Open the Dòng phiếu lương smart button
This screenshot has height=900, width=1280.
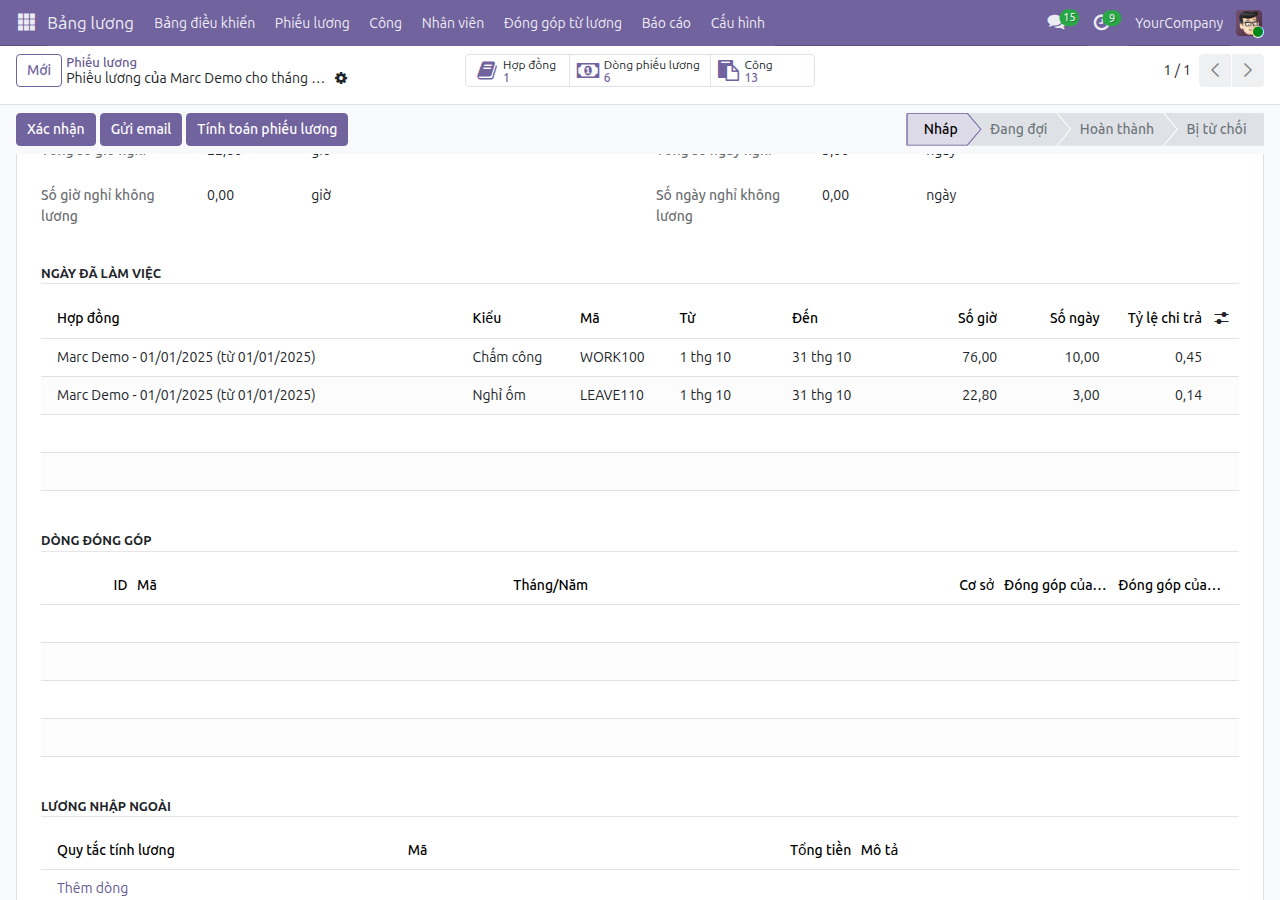pyautogui.click(x=640, y=70)
